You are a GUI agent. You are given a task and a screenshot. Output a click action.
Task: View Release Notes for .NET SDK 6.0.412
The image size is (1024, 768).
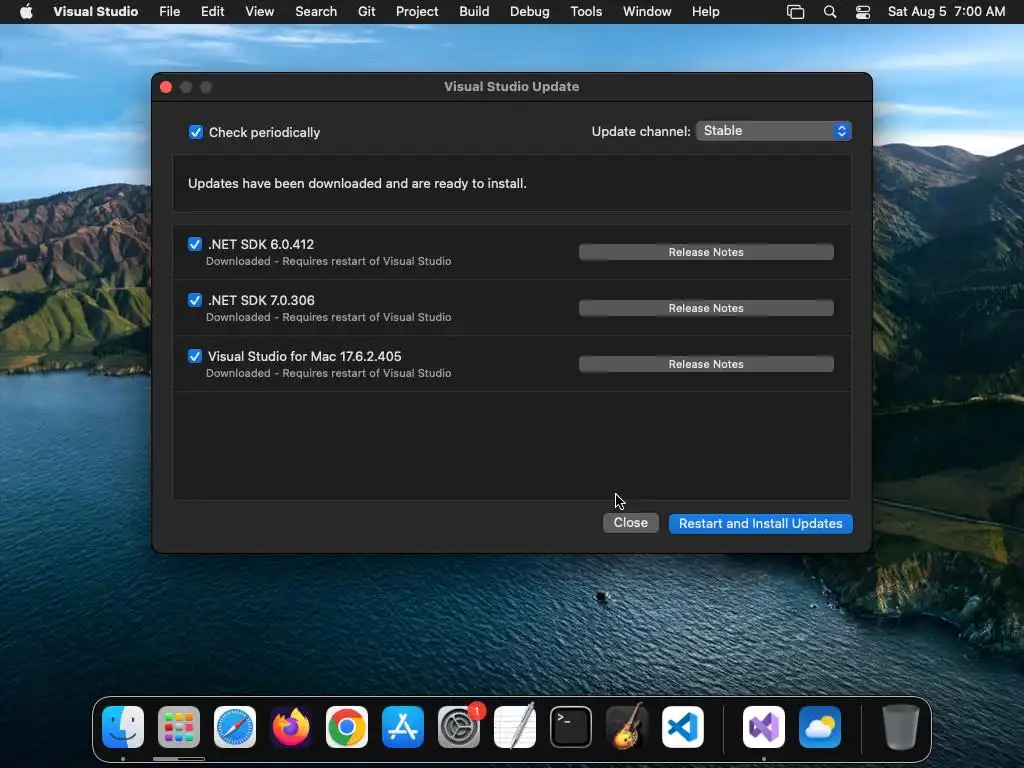[x=706, y=252]
